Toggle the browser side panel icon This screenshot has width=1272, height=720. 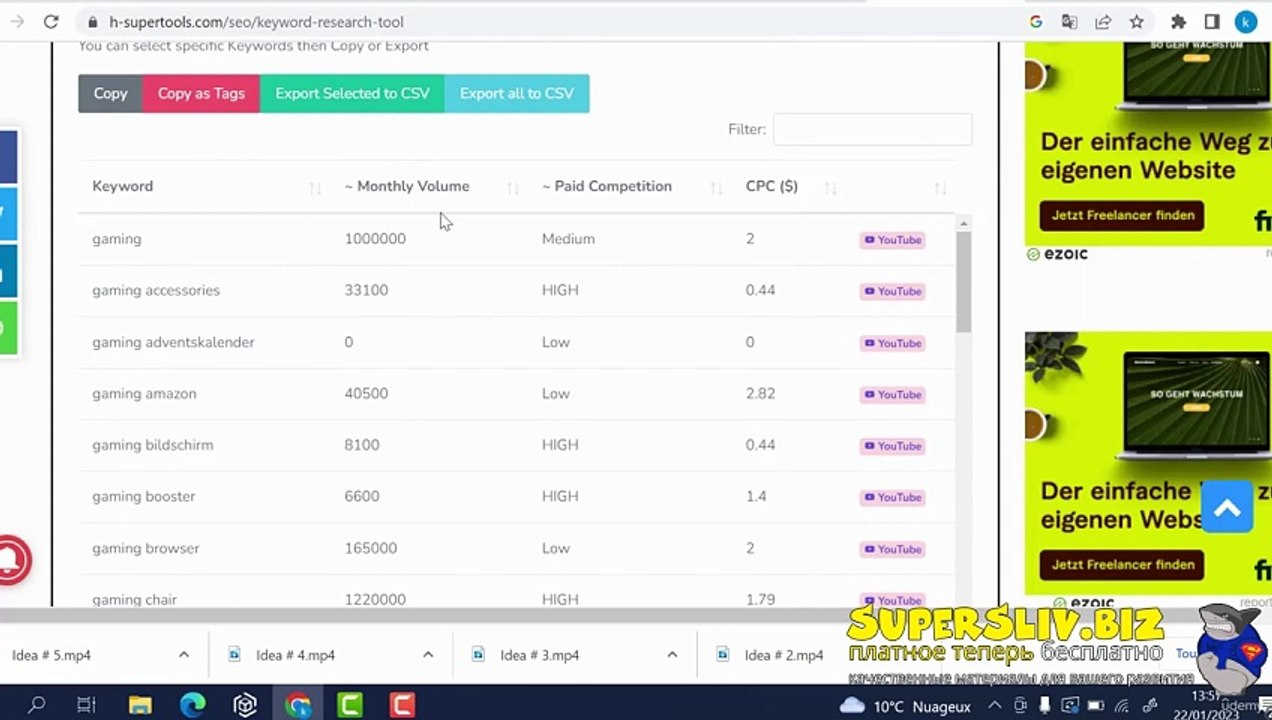pyautogui.click(x=1212, y=21)
